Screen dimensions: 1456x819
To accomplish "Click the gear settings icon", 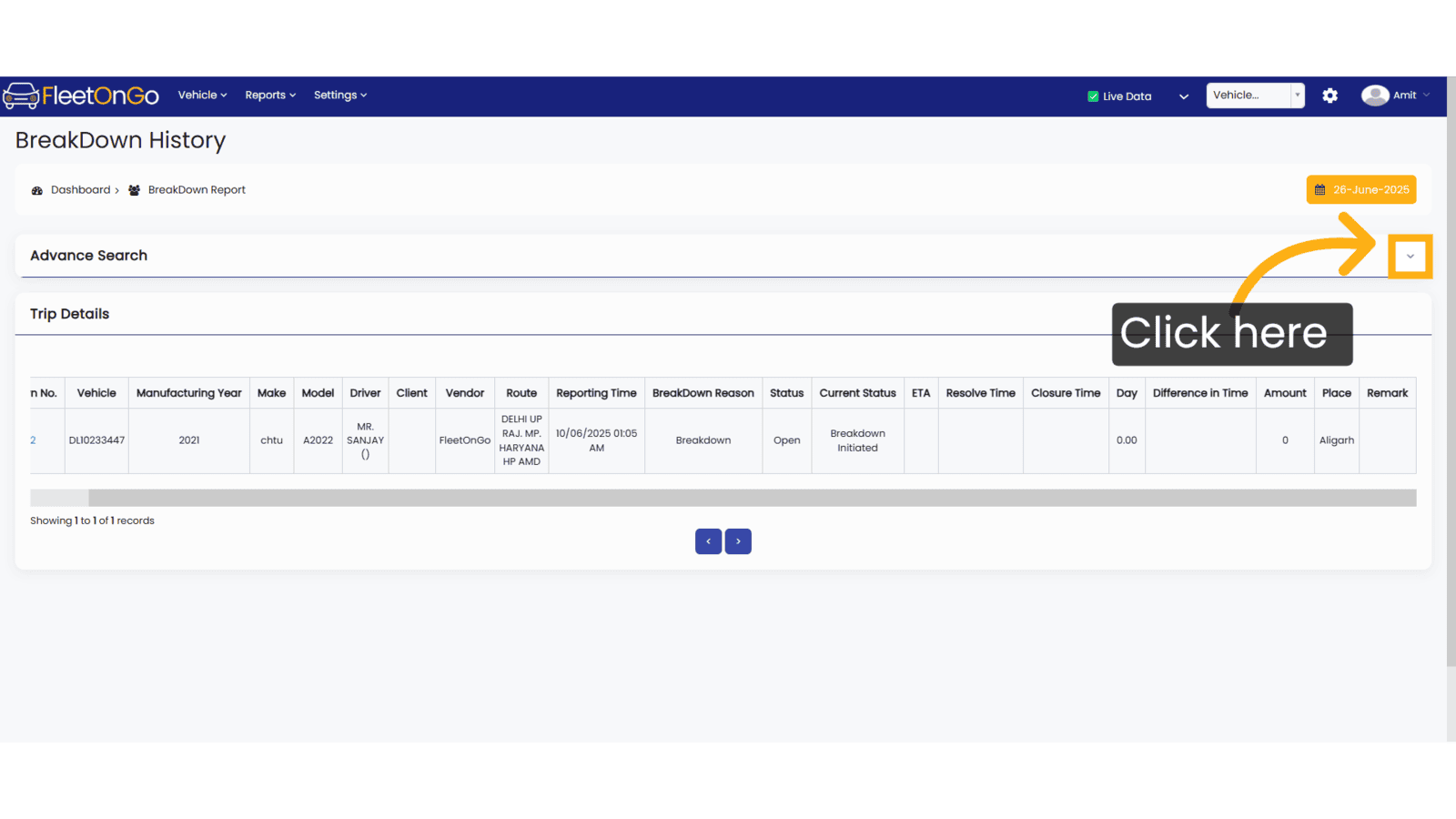I will [x=1330, y=96].
